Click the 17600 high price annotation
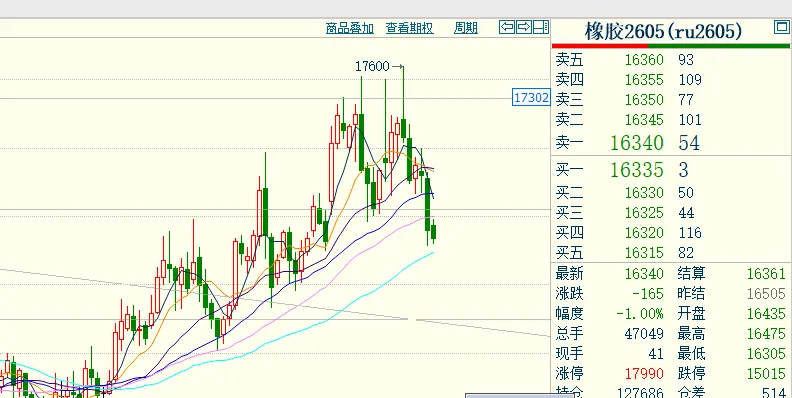 click(372, 66)
